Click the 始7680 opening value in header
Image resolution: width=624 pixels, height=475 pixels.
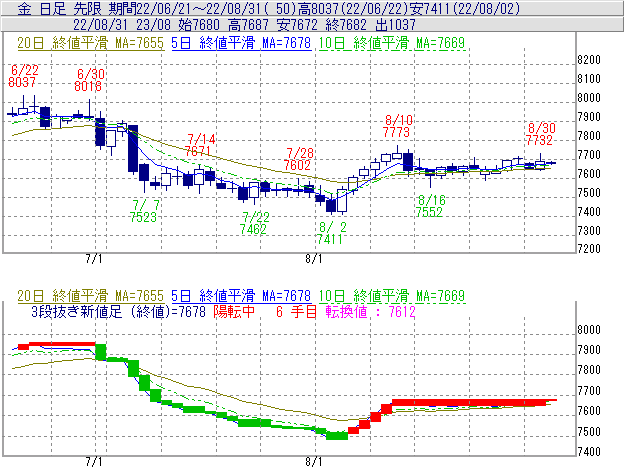click(199, 25)
